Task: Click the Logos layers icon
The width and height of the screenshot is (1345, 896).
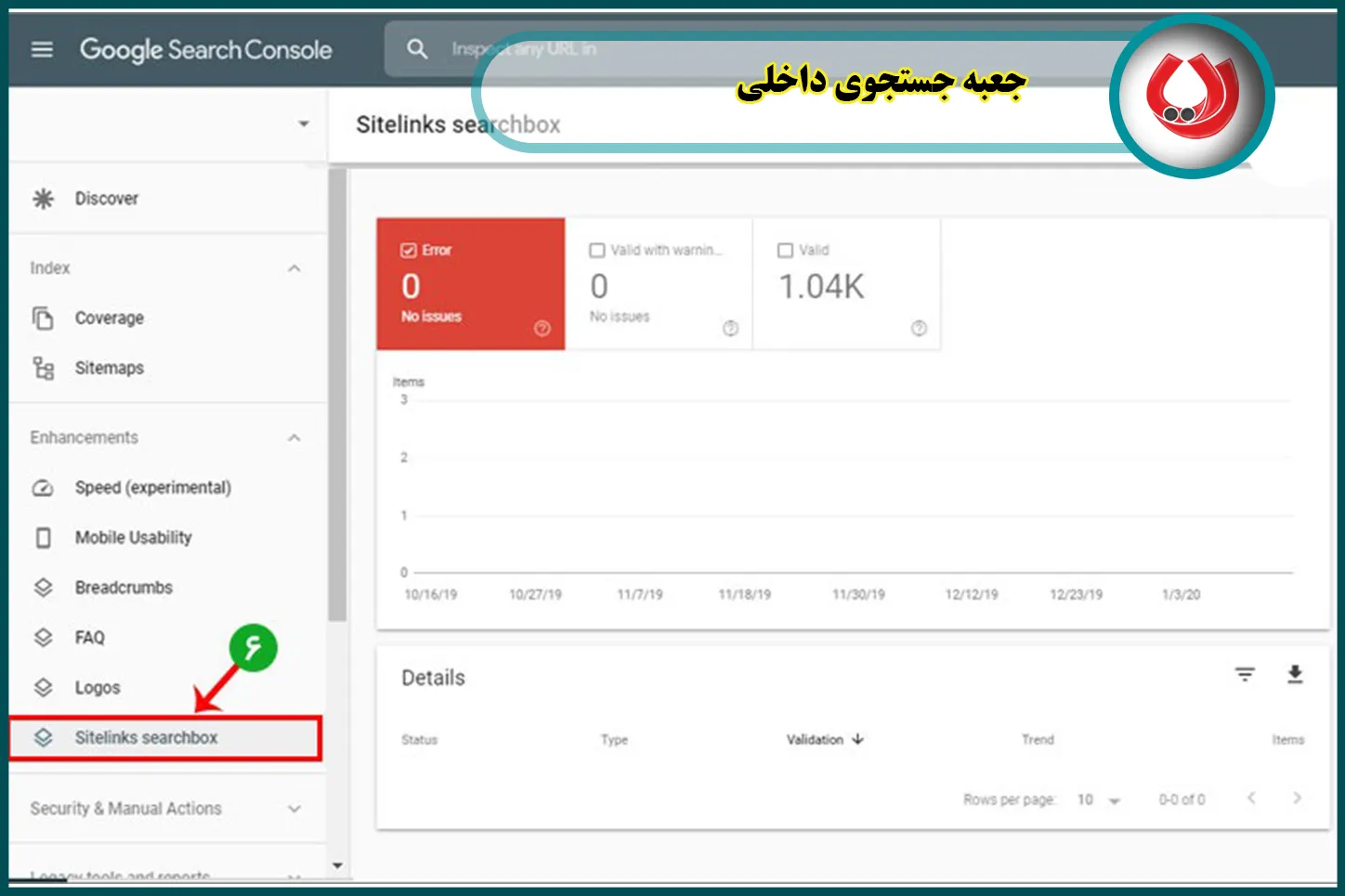Action: [43, 688]
